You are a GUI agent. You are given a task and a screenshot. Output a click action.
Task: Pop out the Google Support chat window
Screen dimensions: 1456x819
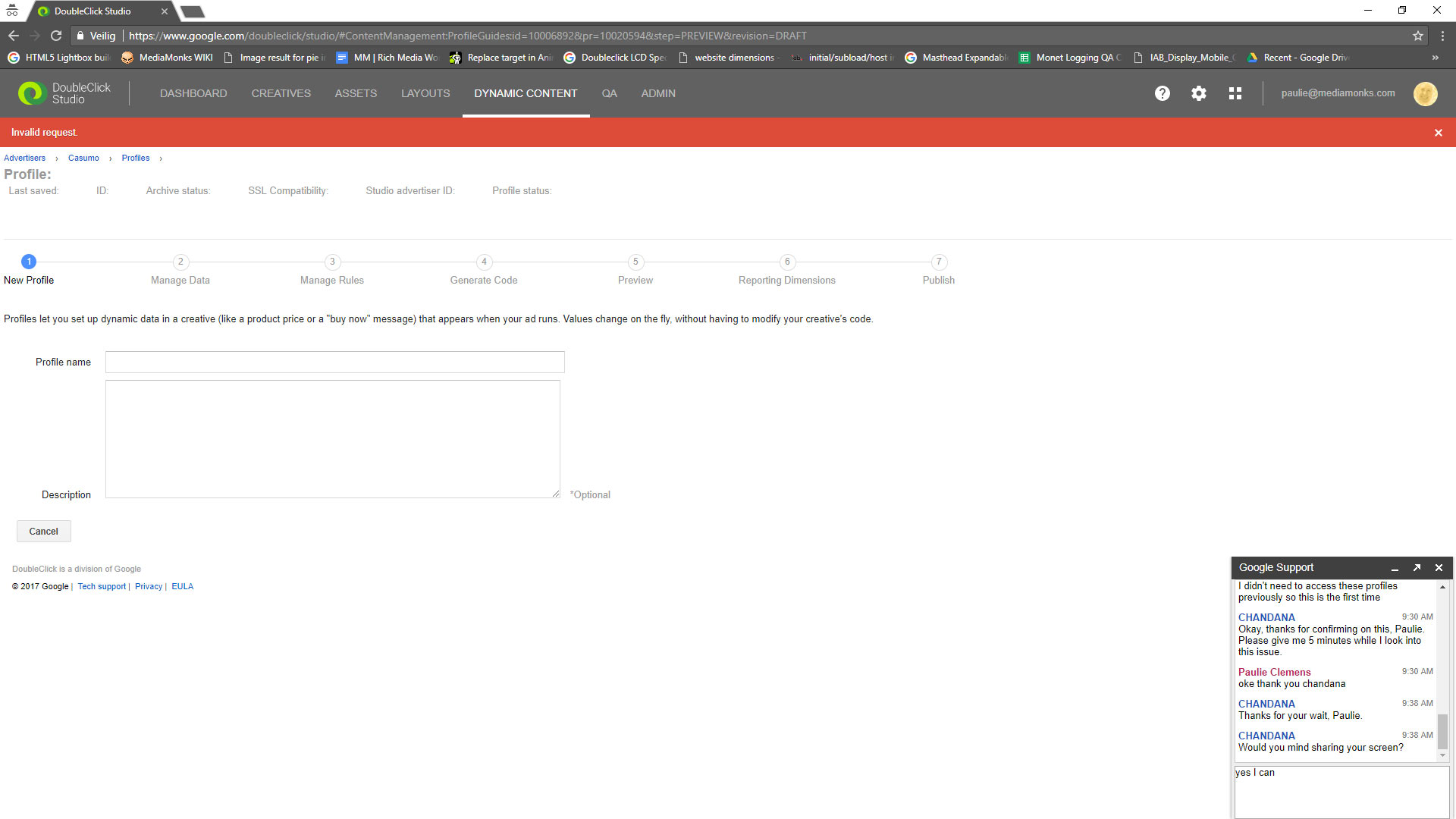tap(1417, 568)
